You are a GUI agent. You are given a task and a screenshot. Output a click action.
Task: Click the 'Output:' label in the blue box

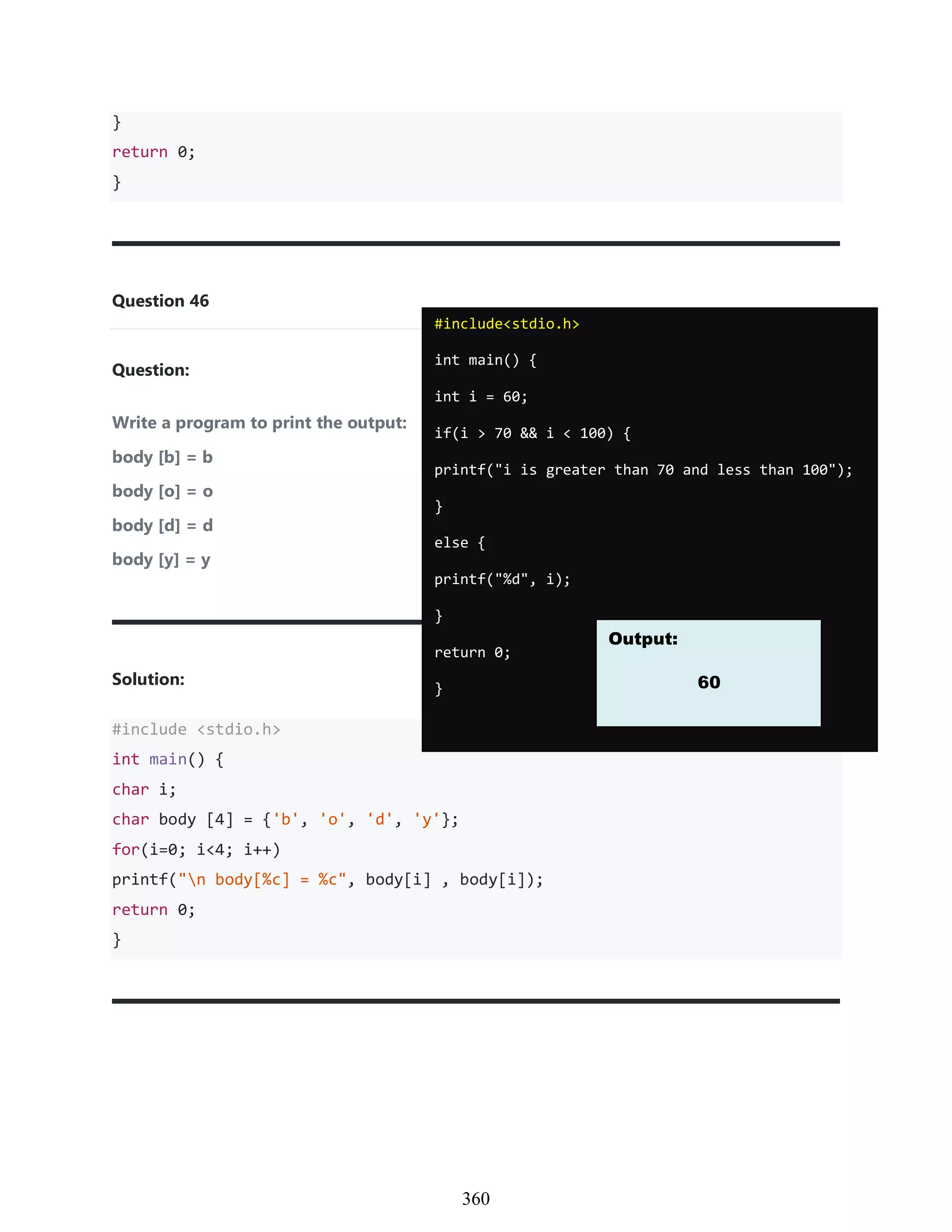click(643, 639)
